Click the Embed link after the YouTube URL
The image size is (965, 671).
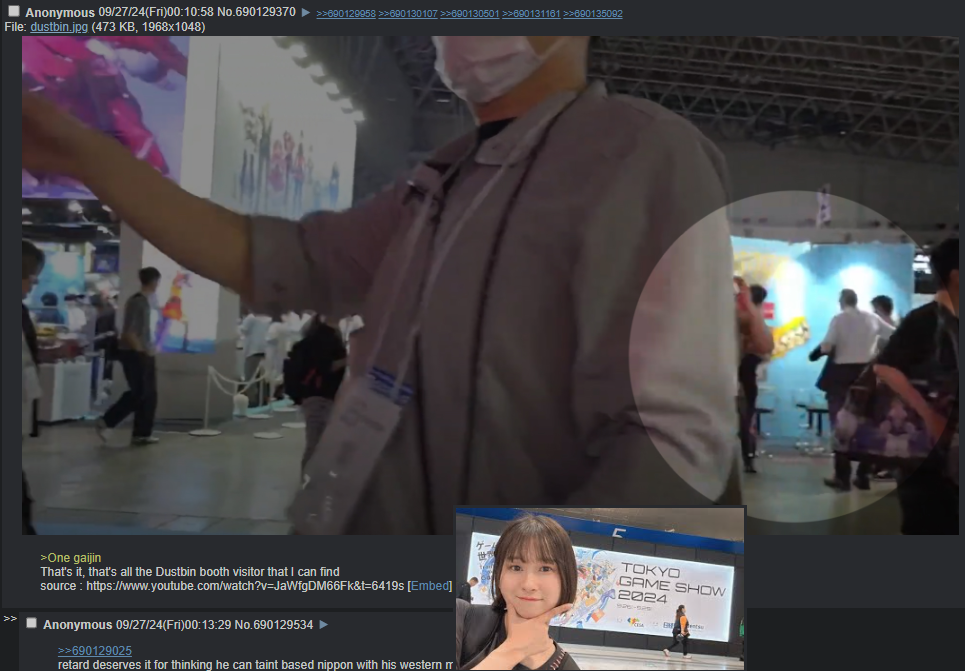(x=430, y=586)
